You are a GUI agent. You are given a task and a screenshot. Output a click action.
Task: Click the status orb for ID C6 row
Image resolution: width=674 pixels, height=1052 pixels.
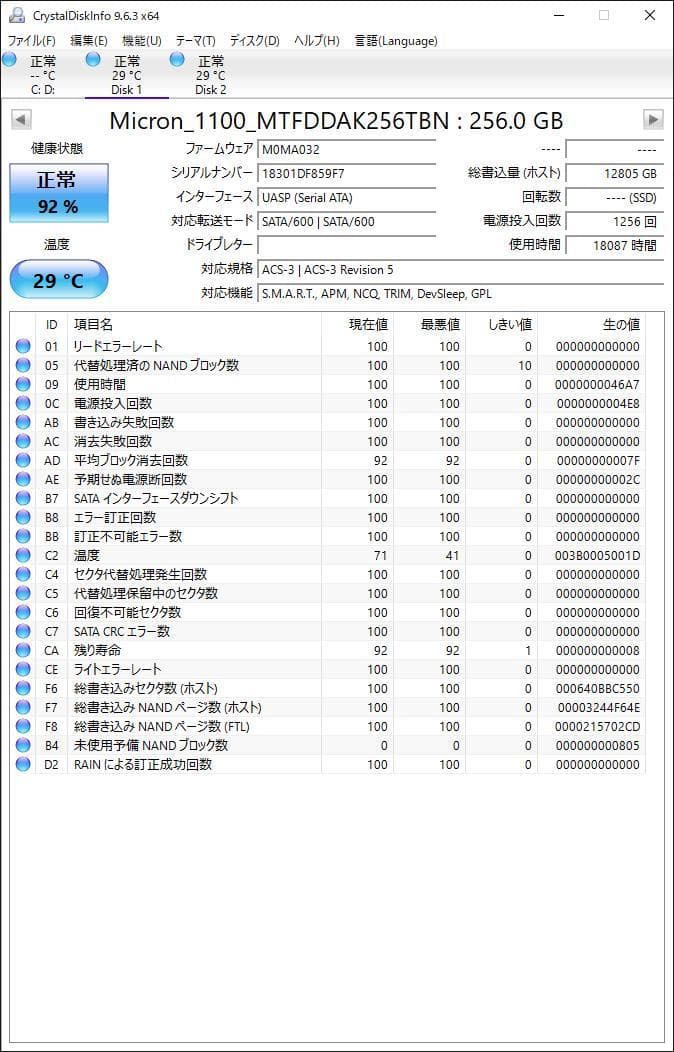pos(23,613)
